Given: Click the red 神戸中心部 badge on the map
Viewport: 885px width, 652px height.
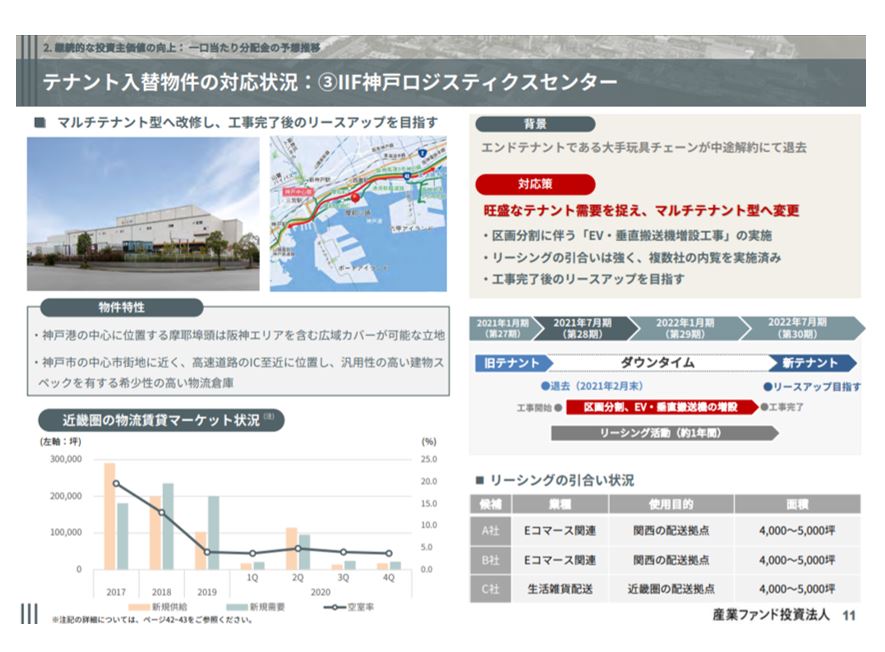Looking at the screenshot, I should coord(299,191).
